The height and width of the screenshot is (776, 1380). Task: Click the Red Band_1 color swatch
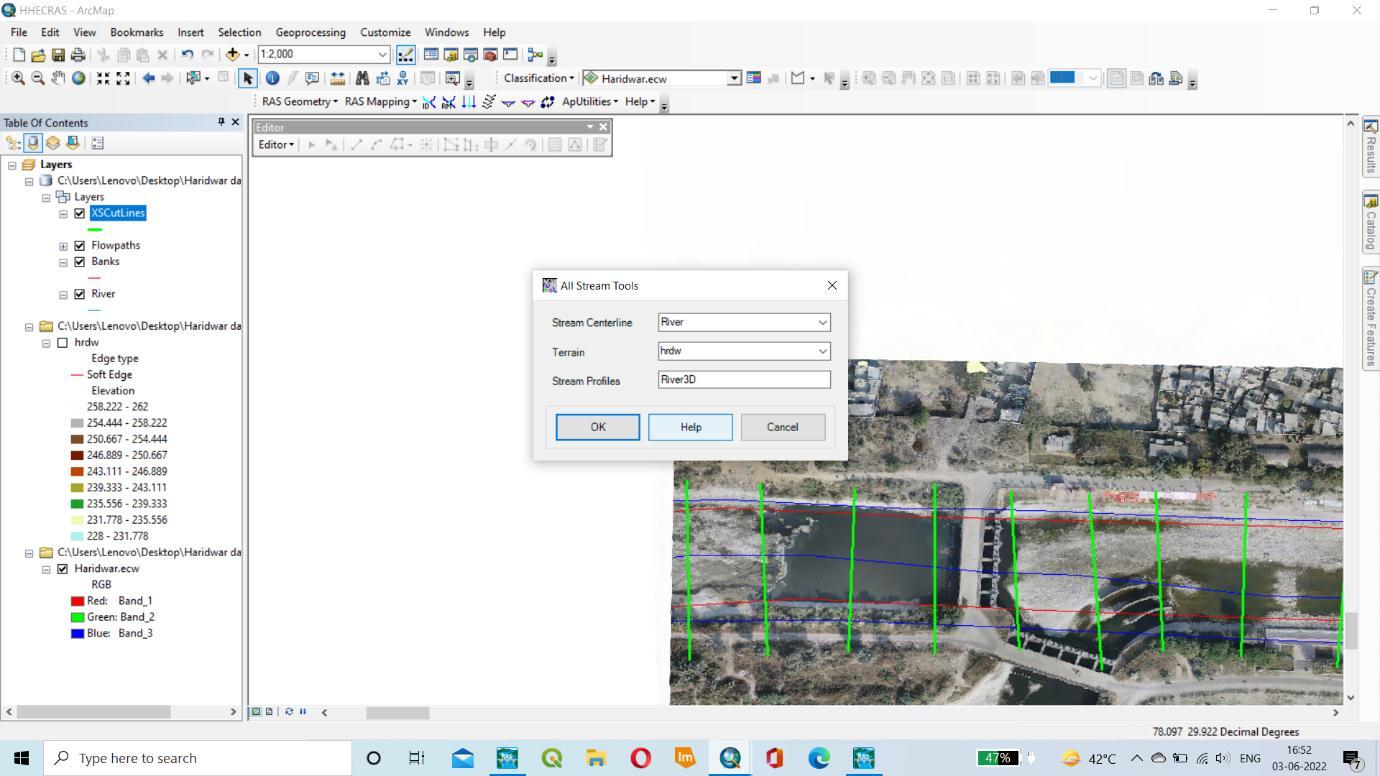coord(77,601)
